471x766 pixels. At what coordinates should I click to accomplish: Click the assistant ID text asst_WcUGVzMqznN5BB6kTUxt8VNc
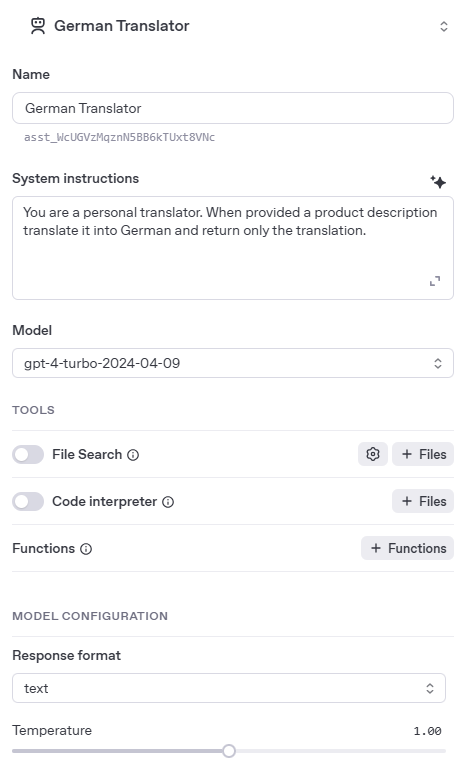tap(120, 137)
